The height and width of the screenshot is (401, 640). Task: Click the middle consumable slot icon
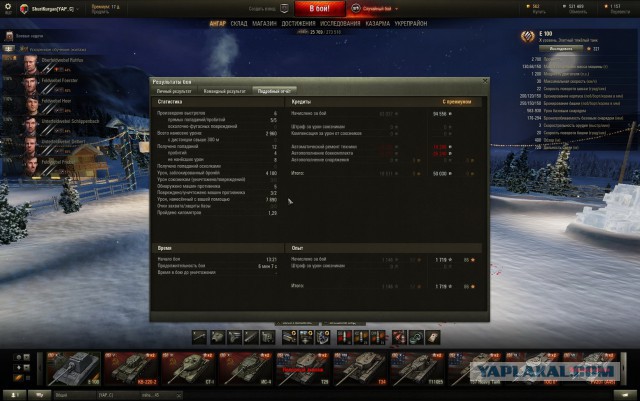416,337
